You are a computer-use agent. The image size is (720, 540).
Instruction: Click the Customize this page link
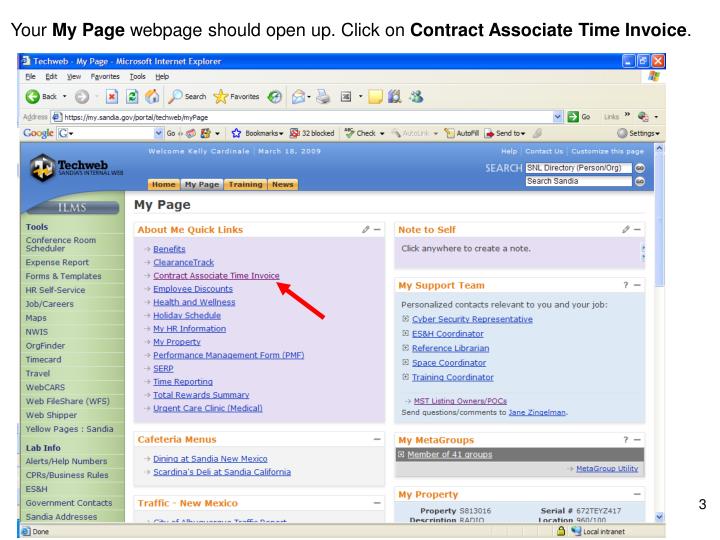(x=608, y=151)
